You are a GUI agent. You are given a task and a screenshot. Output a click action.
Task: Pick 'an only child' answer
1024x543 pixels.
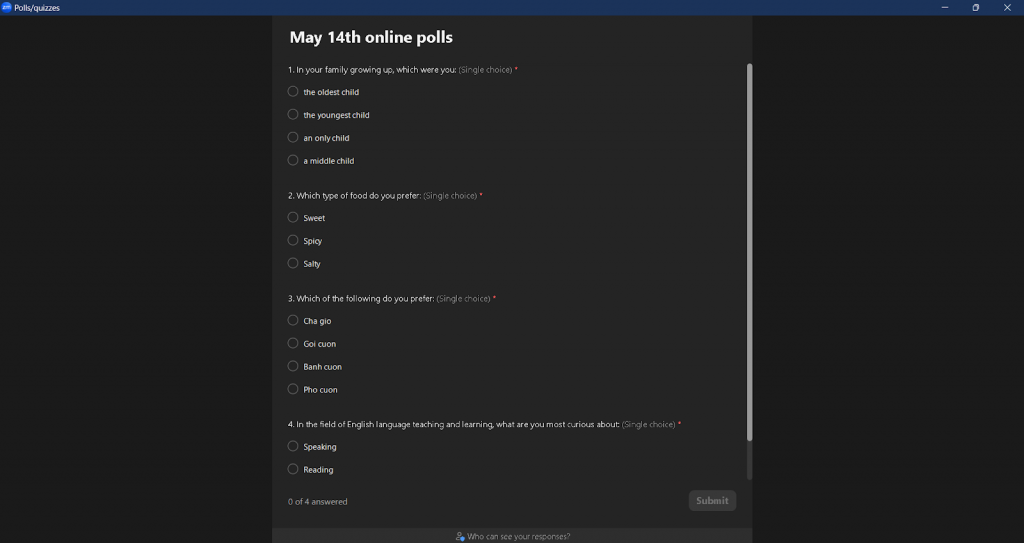[x=293, y=137]
